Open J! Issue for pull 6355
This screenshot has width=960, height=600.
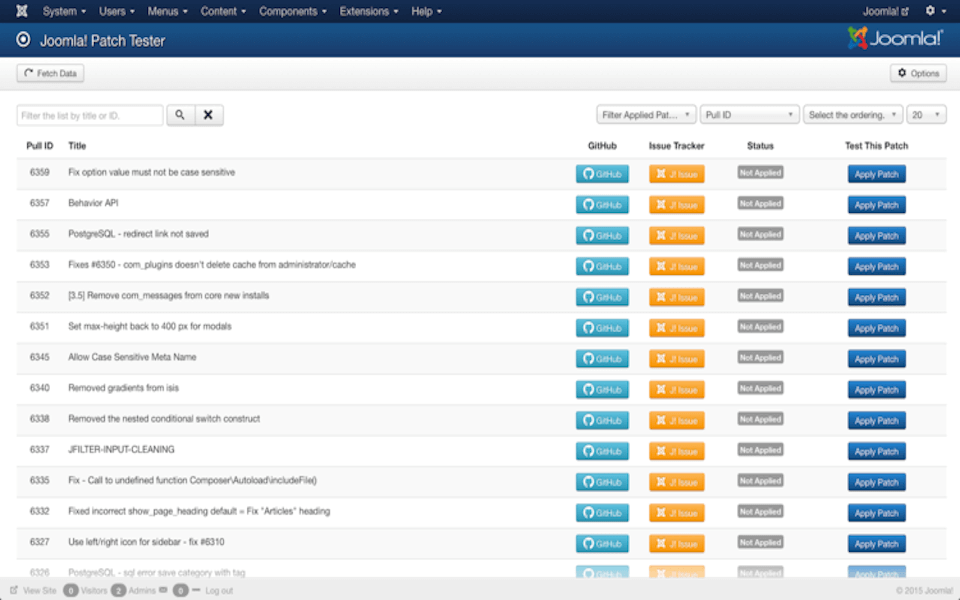[677, 236]
